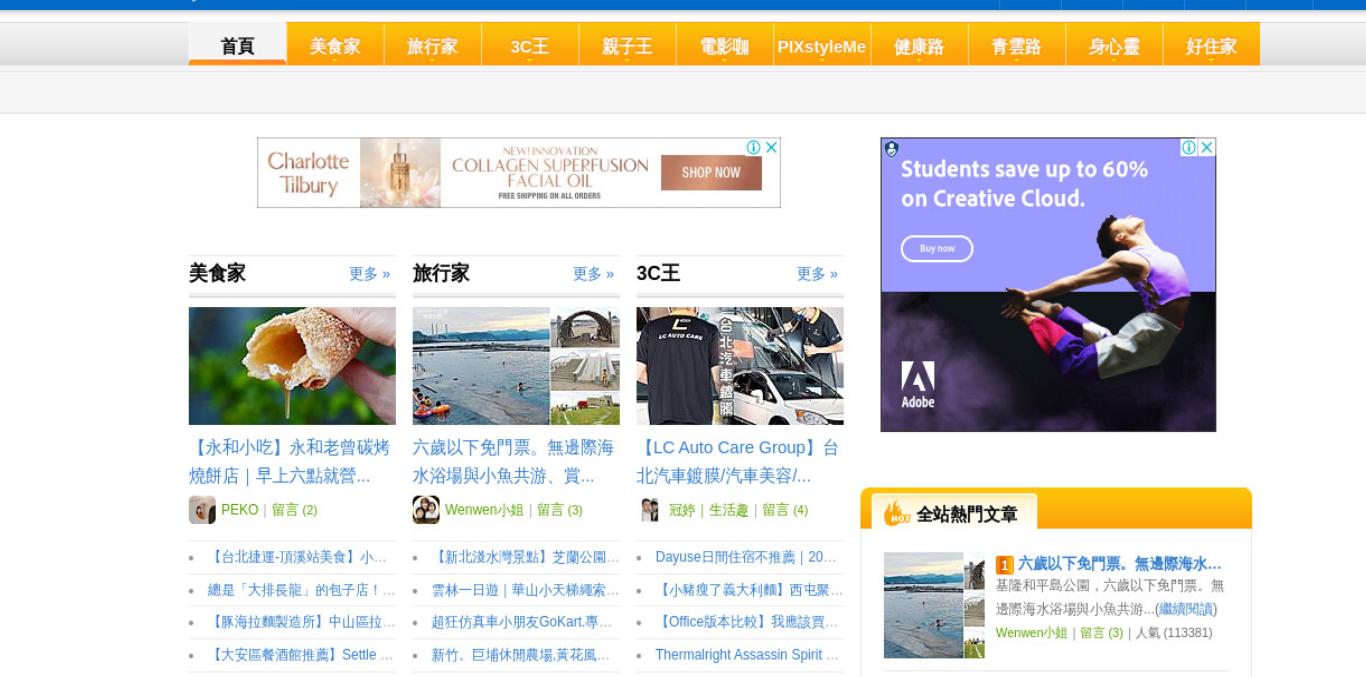
Task: Open 總是「大排長龍」的包子店 list article
Action: click(301, 590)
